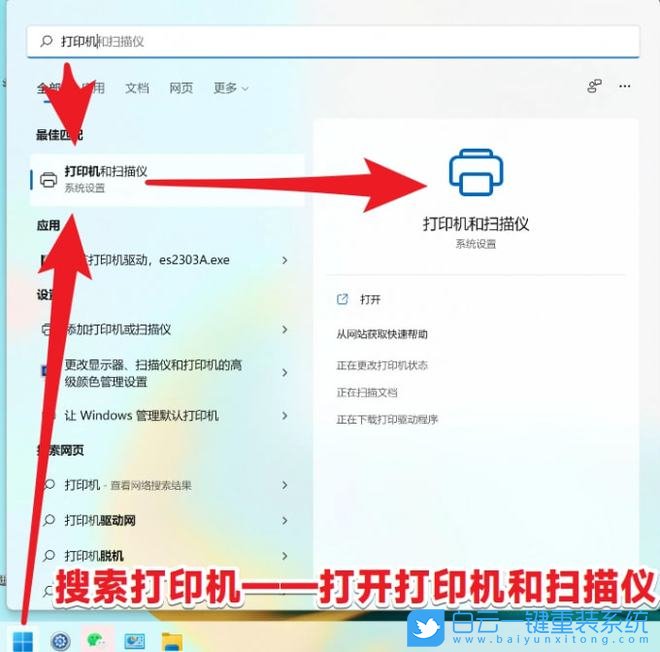Expand arrow for 让 Windows 管理默认打印机

click(285, 416)
